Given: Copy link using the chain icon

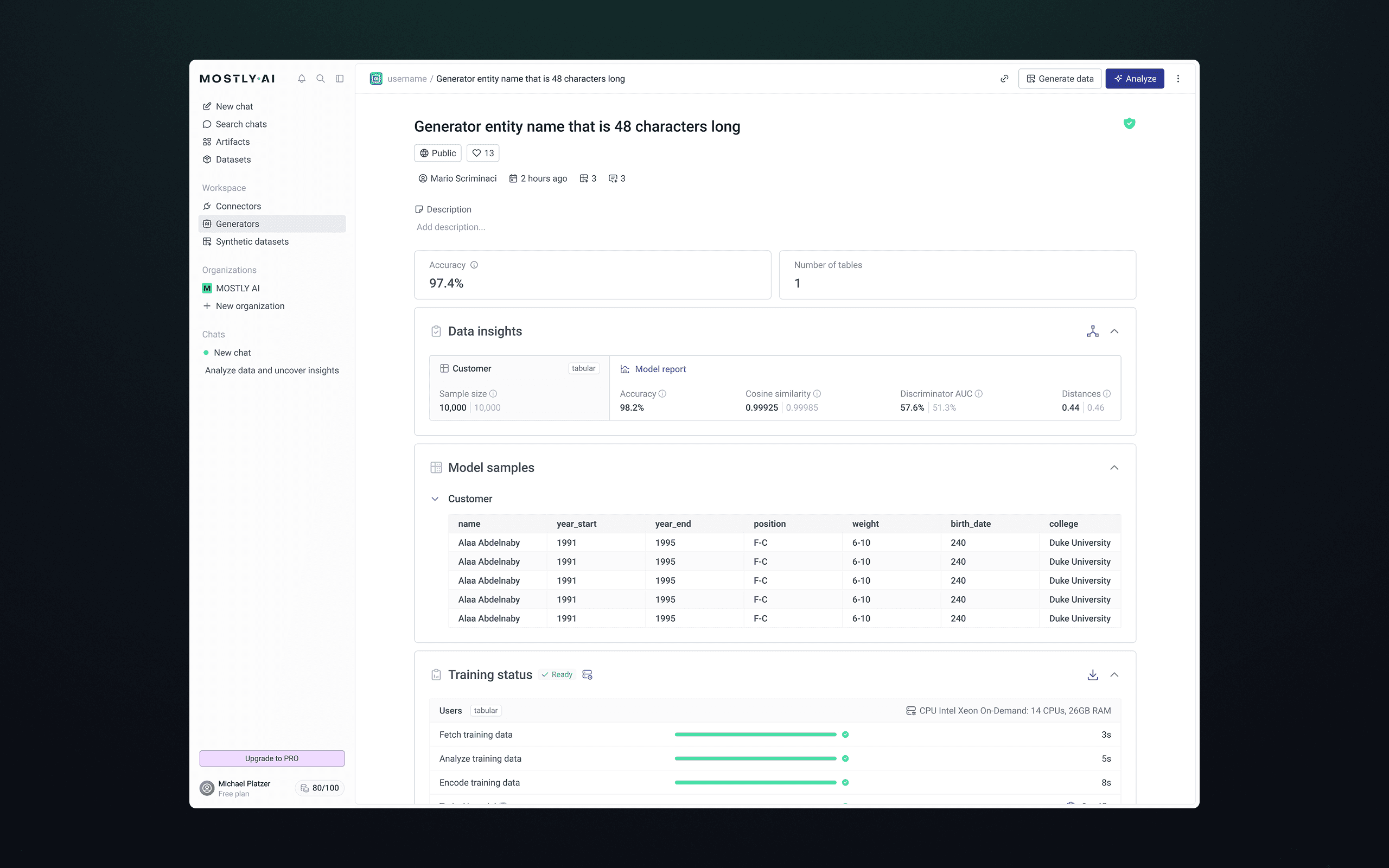Looking at the screenshot, I should 1004,79.
